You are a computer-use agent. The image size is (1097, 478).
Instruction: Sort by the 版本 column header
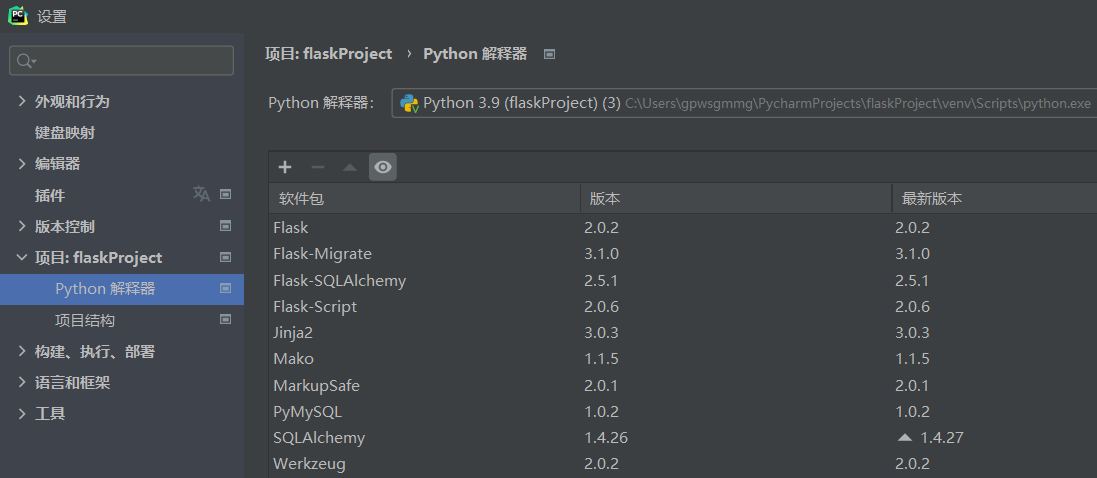(736, 199)
